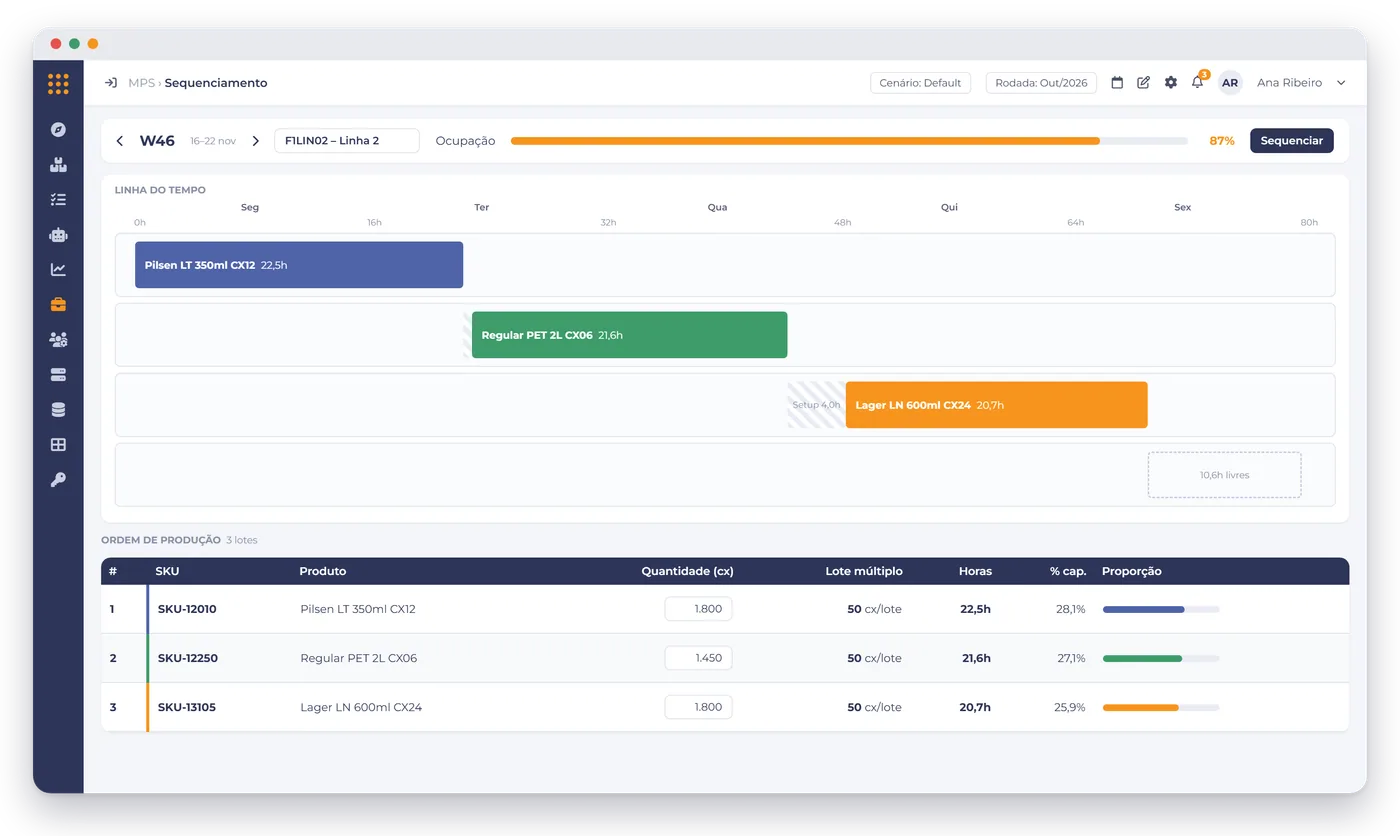Click the 21,6h hours value in table

pyautogui.click(x=976, y=658)
